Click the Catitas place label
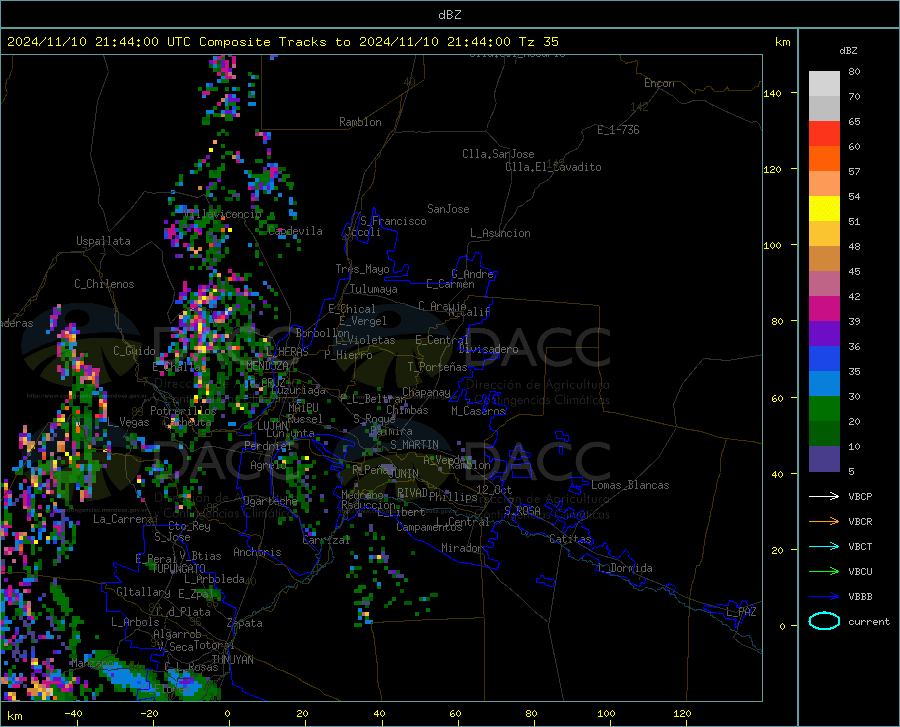Image resolution: width=900 pixels, height=727 pixels. (x=570, y=539)
